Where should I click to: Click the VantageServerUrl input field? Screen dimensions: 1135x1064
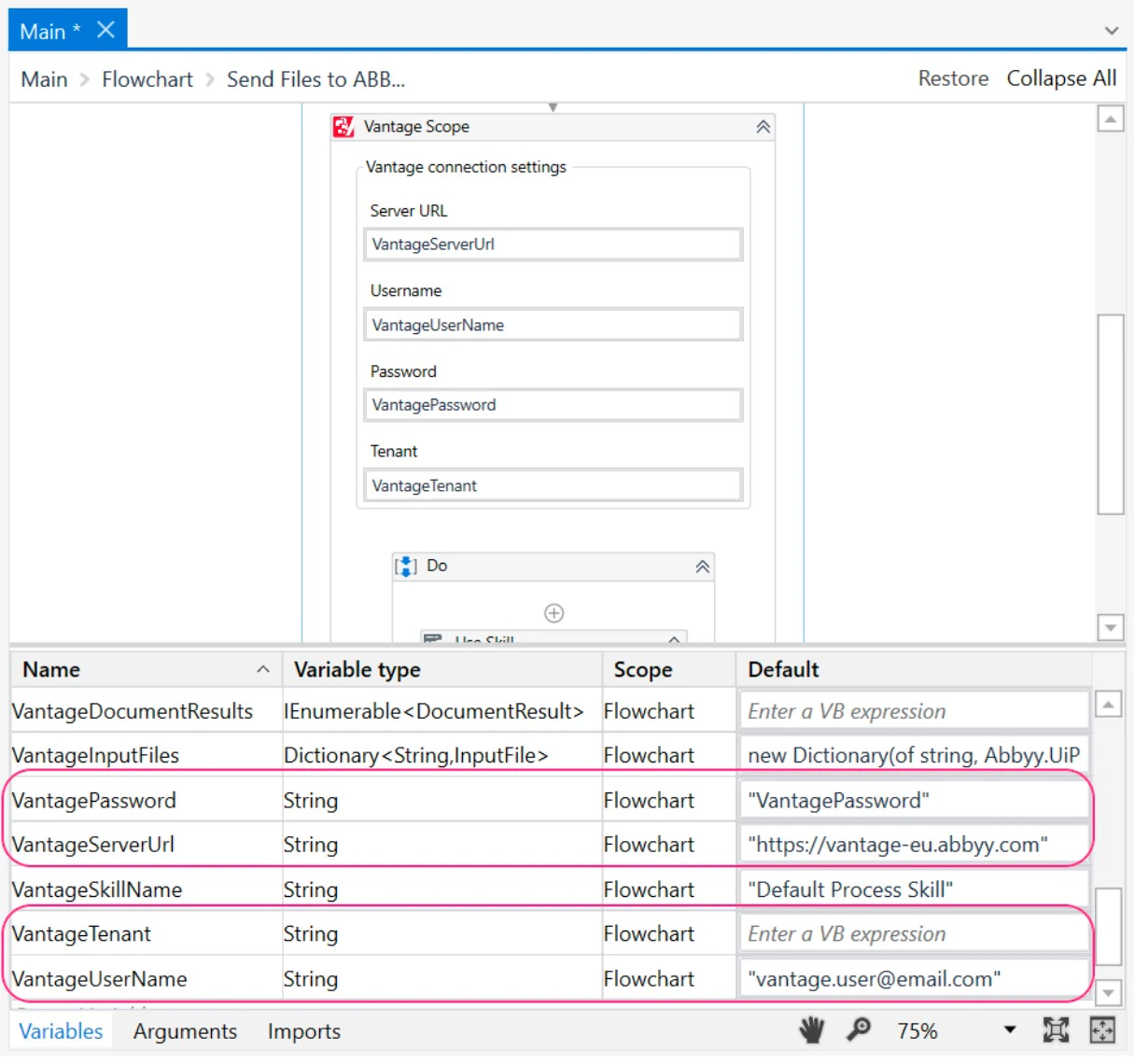[x=553, y=244]
